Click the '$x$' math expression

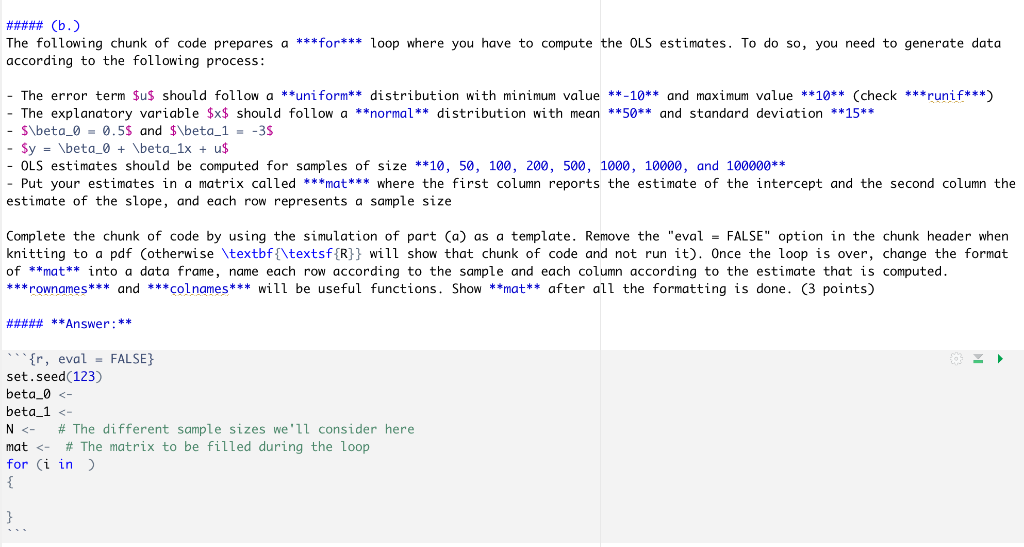(x=217, y=113)
